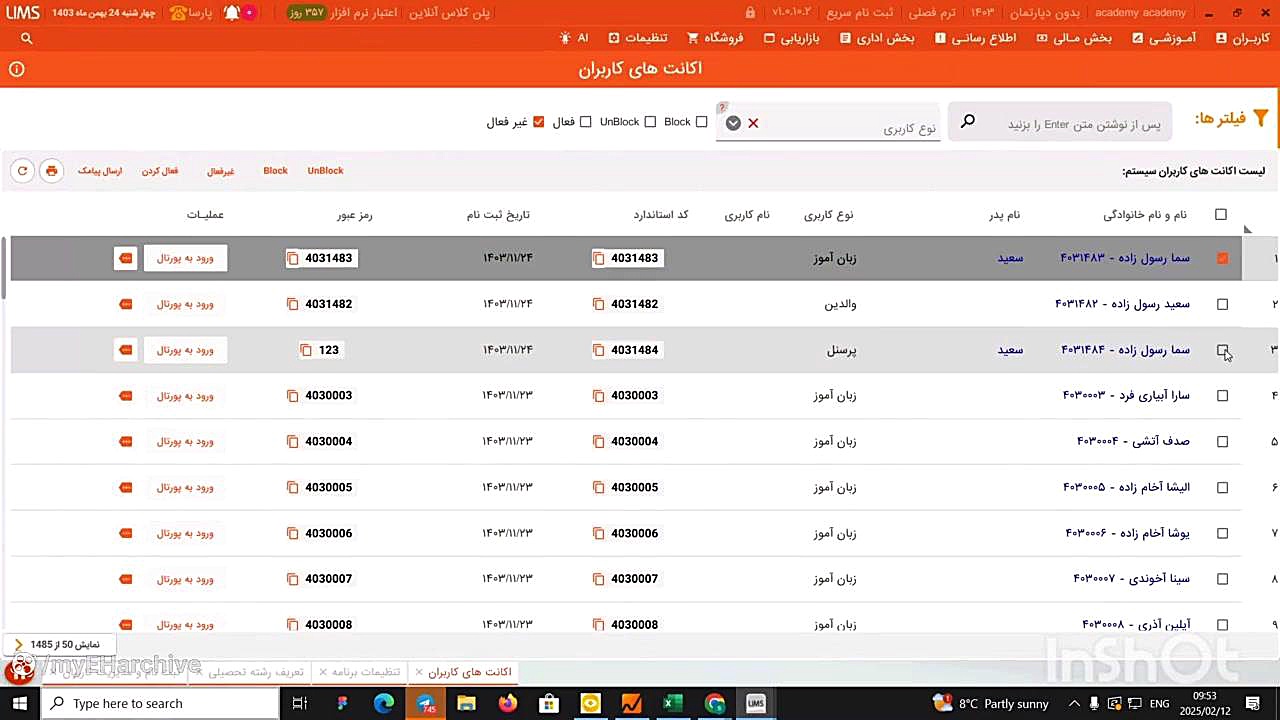
Task: Click ورود به پورتال for user 4031483
Action: (x=185, y=258)
